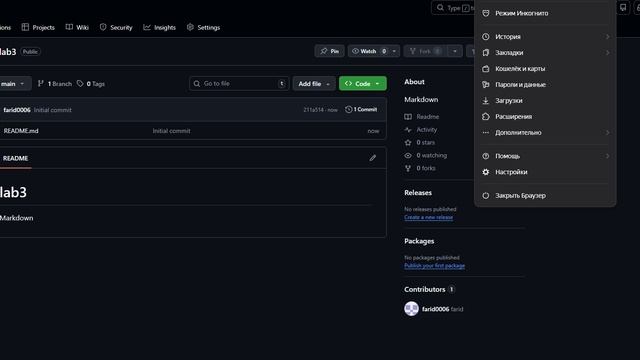Click the Public visibility badge
Image resolution: width=640 pixels, height=360 pixels.
click(x=30, y=52)
